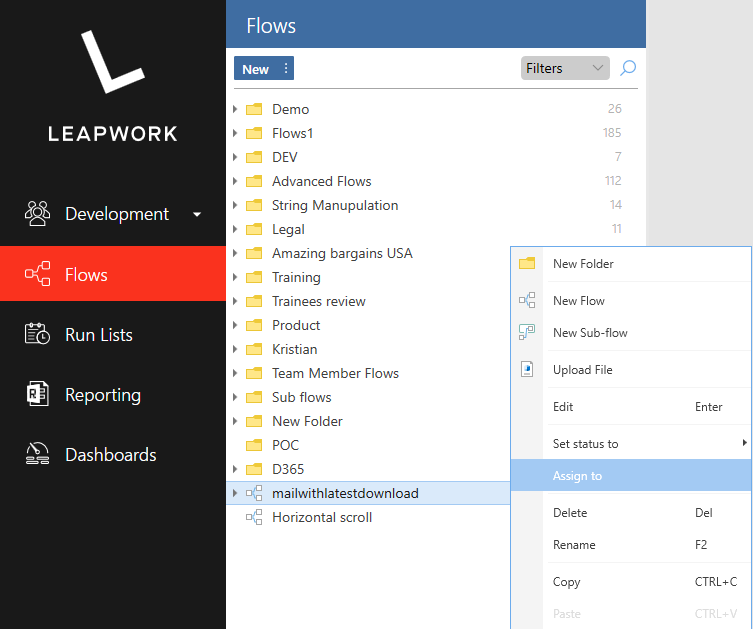Open the Filters dropdown
The height and width of the screenshot is (629, 753).
coord(565,68)
